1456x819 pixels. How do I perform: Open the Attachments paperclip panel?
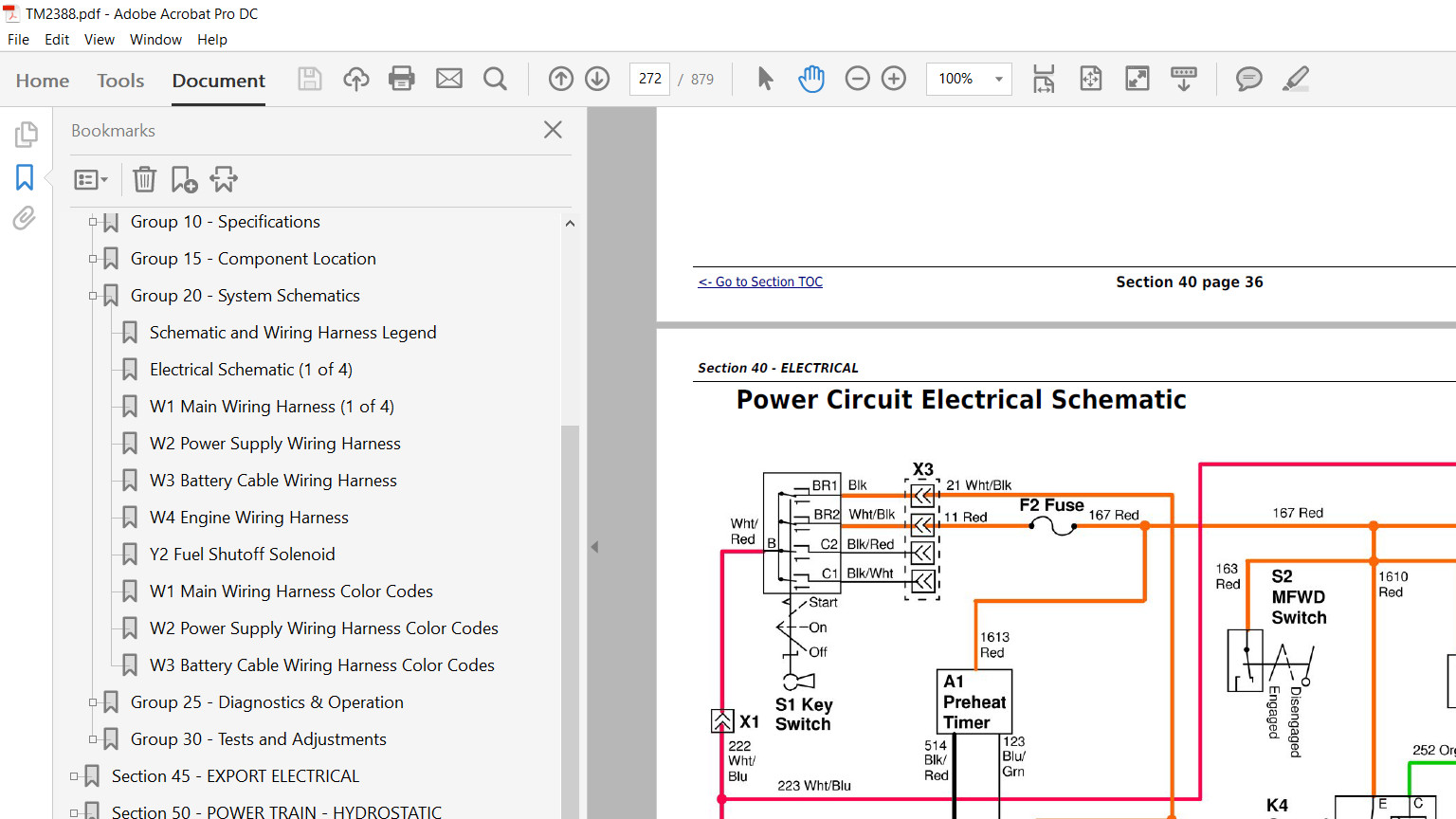(x=25, y=219)
